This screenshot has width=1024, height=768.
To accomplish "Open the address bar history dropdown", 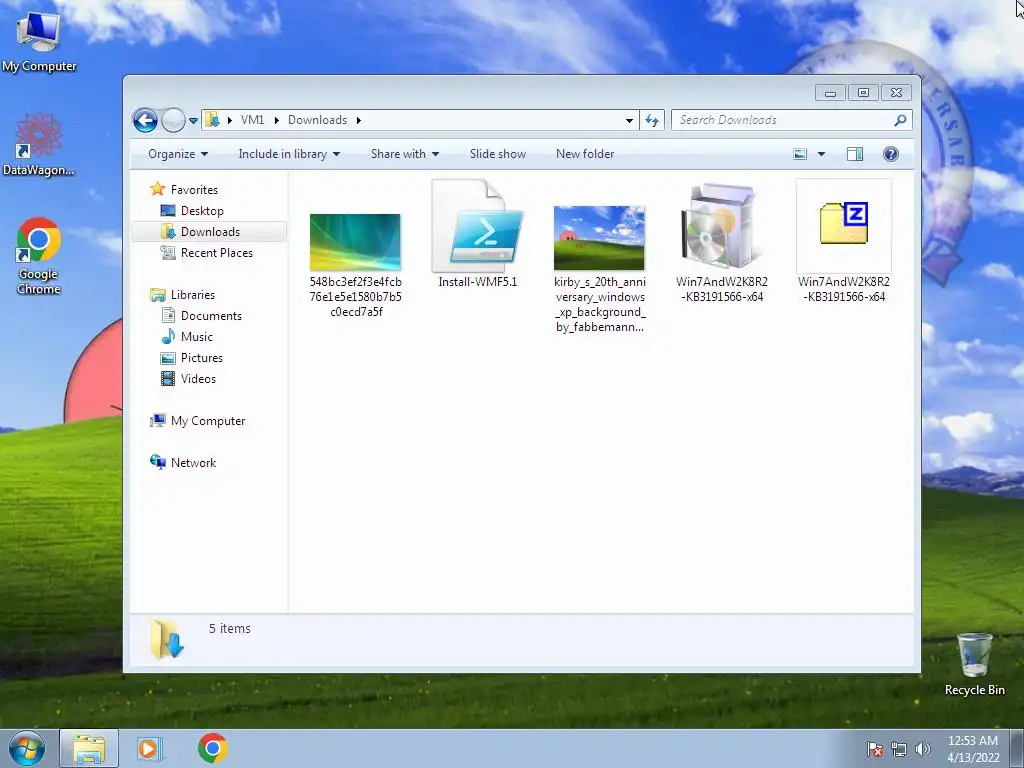I will [629, 120].
